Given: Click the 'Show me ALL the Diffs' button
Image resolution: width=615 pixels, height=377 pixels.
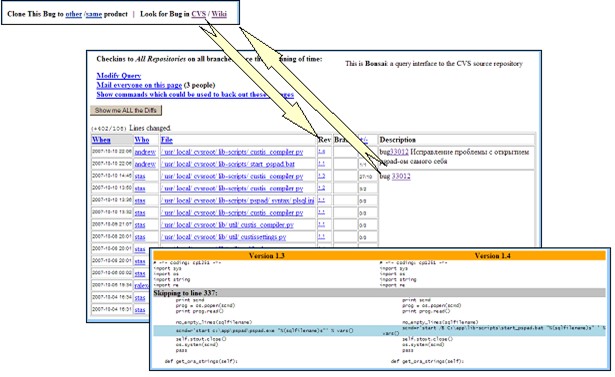Looking at the screenshot, I should pos(126,111).
